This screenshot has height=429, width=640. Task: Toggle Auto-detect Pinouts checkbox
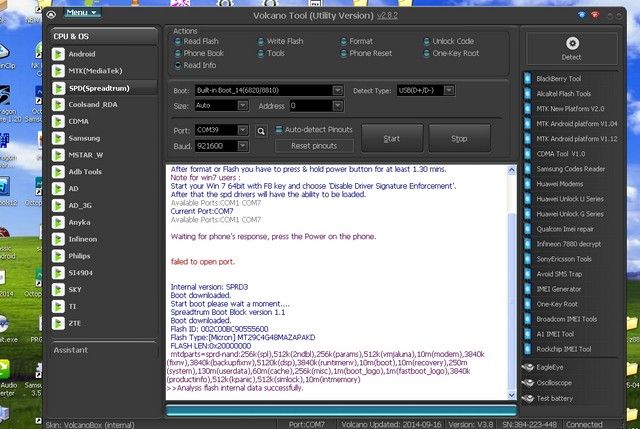coord(279,129)
